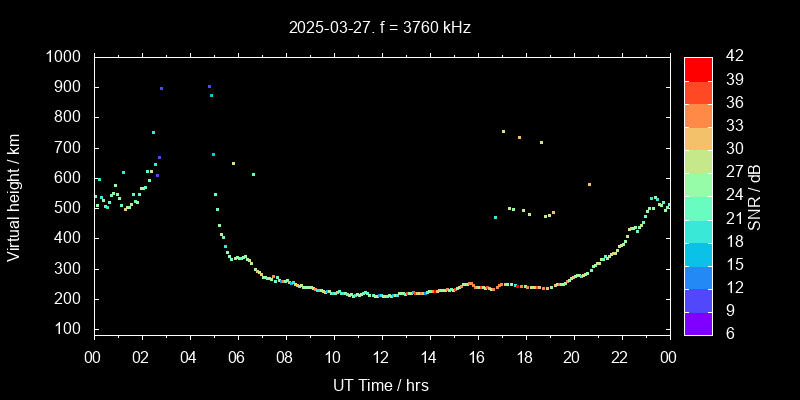Pick the yellow-green swatch between 27 and 30

(x=698, y=160)
